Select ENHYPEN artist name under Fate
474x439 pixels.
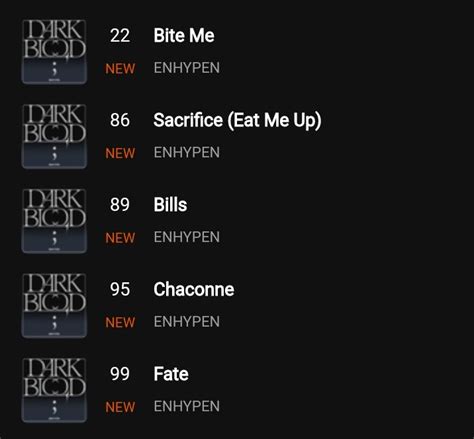187,407
